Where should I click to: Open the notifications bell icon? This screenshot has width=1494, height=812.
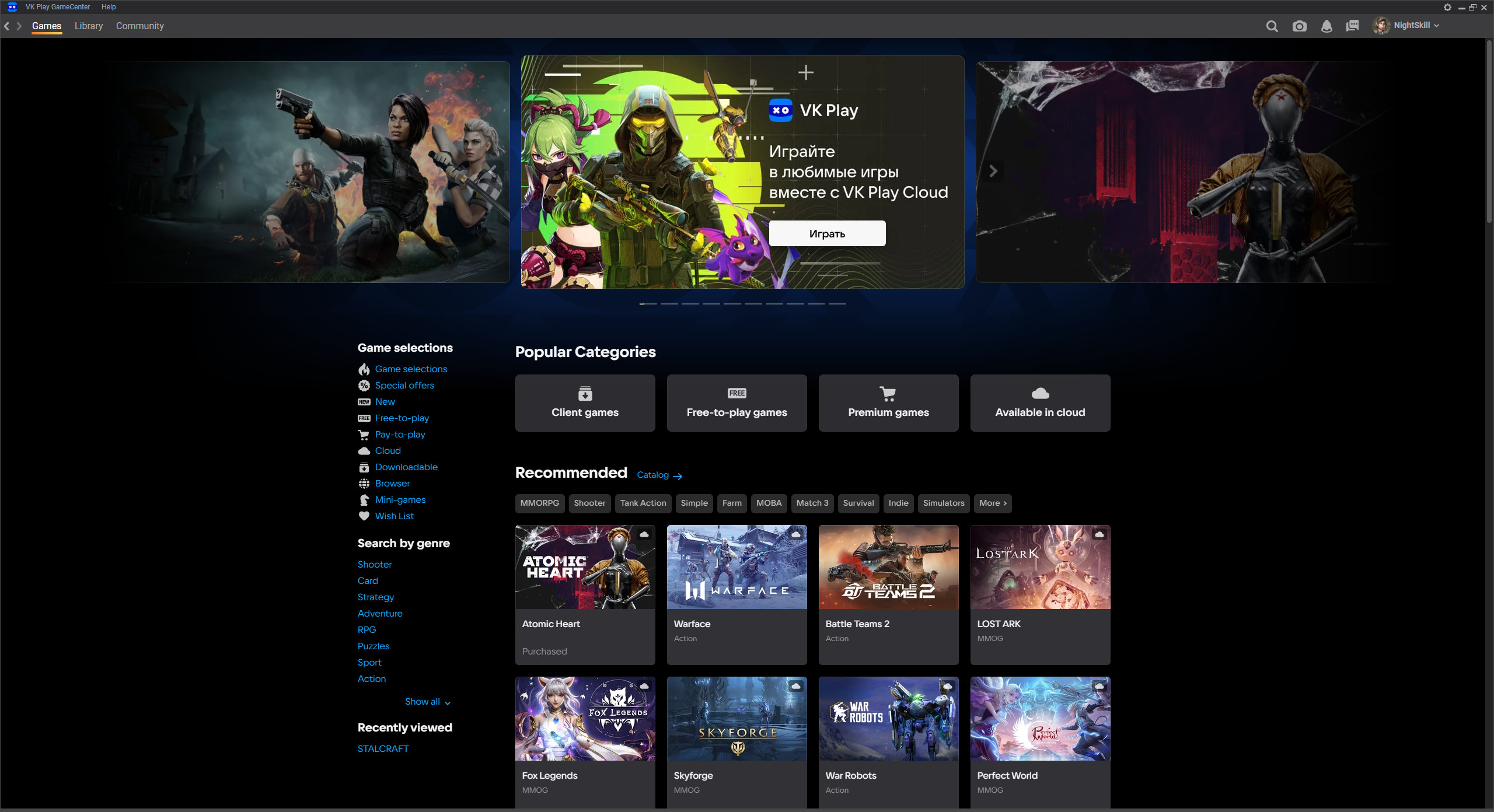point(1327,26)
